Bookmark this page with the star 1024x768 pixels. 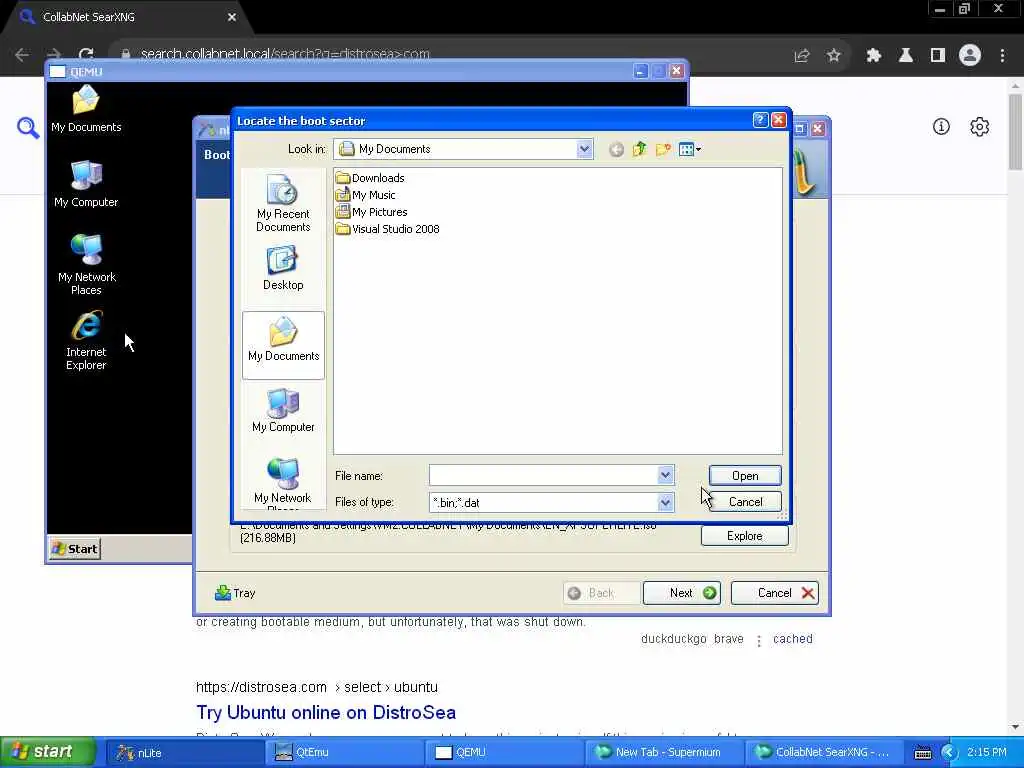click(x=834, y=56)
